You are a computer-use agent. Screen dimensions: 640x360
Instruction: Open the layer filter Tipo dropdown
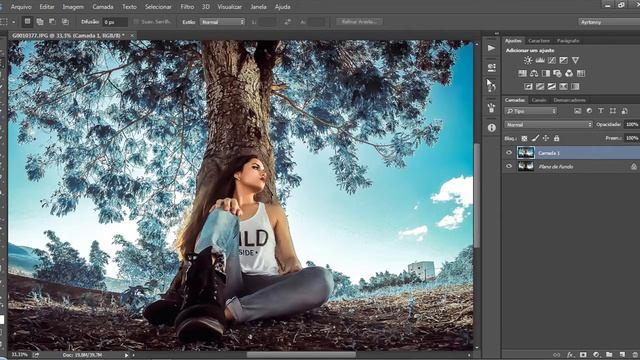[531, 111]
